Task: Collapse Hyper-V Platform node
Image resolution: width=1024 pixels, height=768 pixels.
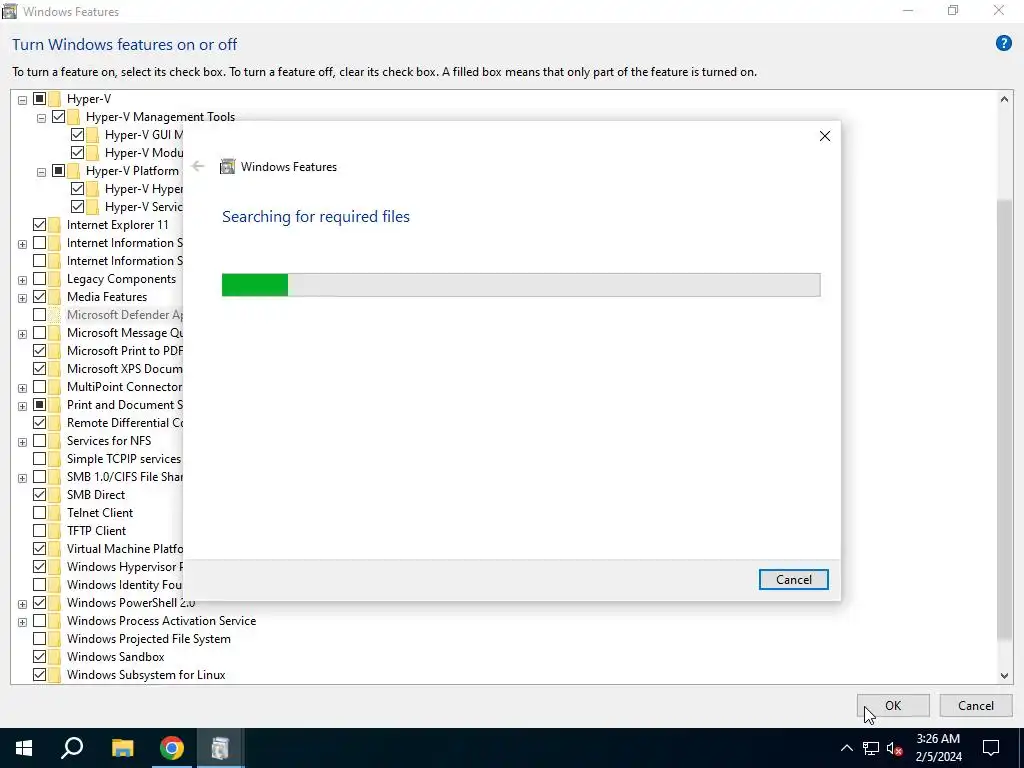Action: (x=41, y=172)
